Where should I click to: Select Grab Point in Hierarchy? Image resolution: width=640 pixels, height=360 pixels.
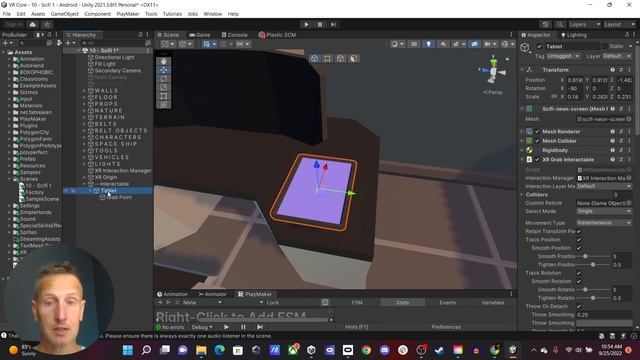coord(119,197)
